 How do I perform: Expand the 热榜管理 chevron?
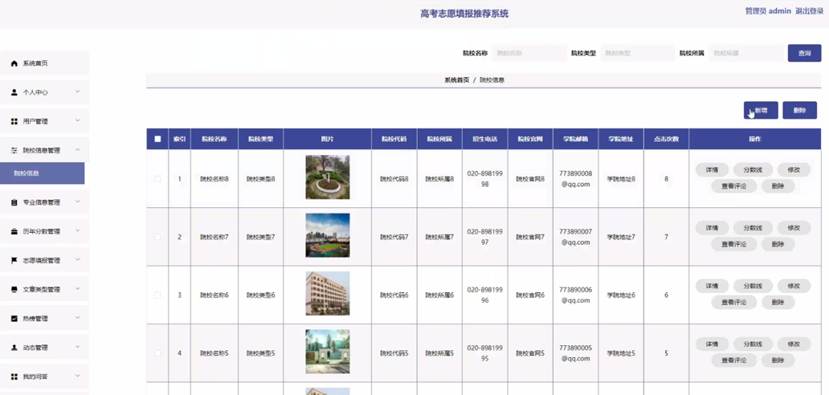(x=77, y=318)
